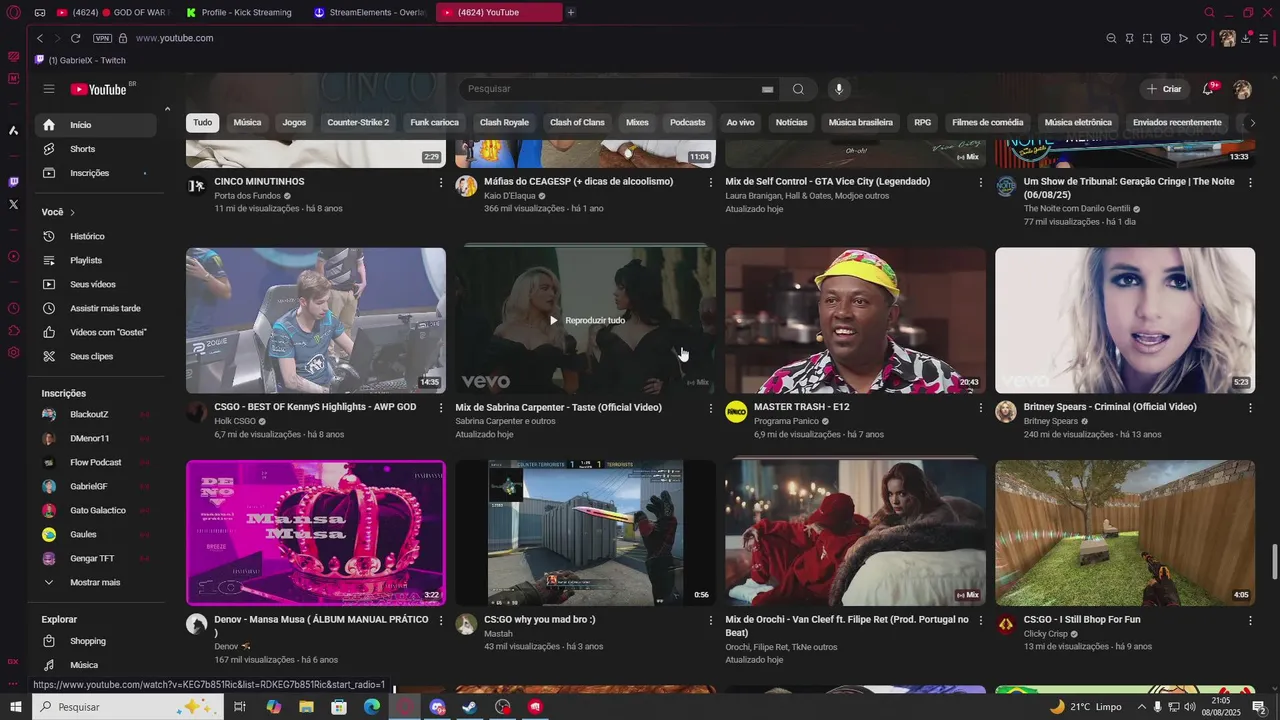Open a new browser tab with plus

pyautogui.click(x=571, y=13)
